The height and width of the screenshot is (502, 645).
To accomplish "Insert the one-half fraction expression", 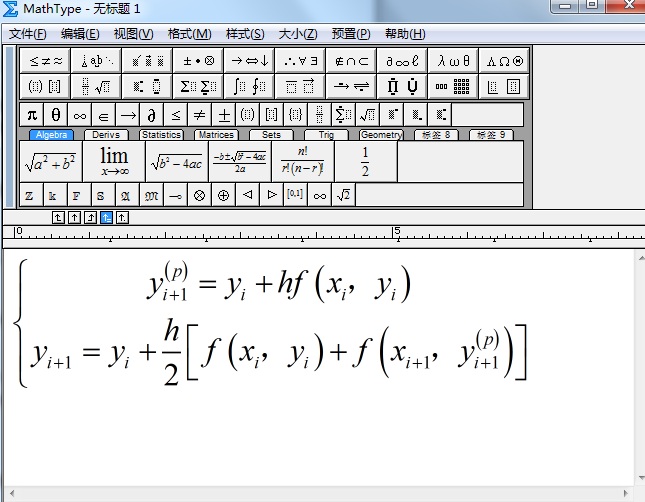I will (x=365, y=161).
